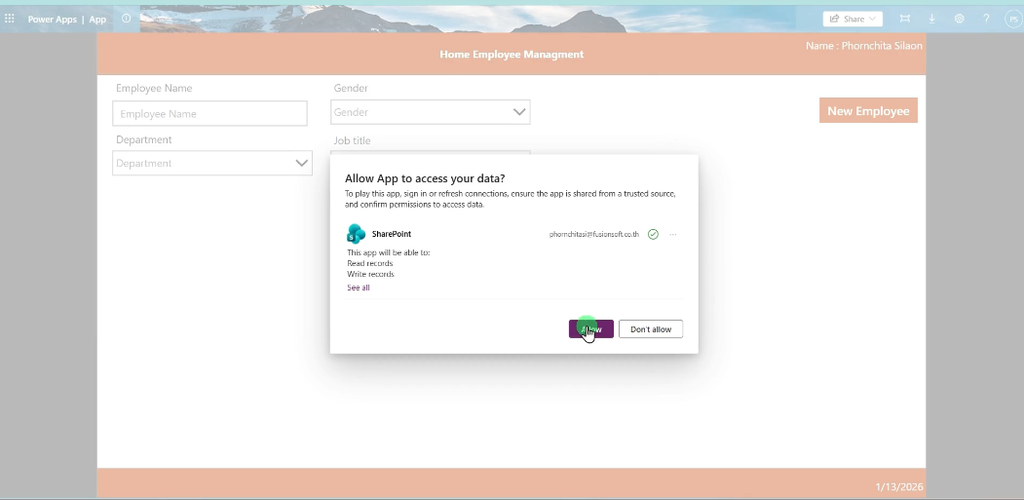Open the PS account avatar

[x=1013, y=19]
